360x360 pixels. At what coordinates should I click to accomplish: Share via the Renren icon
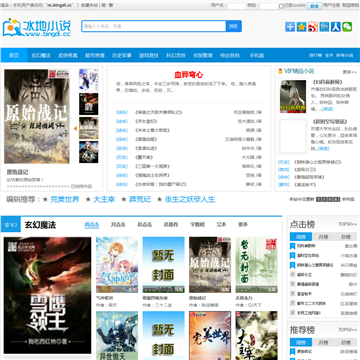tap(336, 27)
